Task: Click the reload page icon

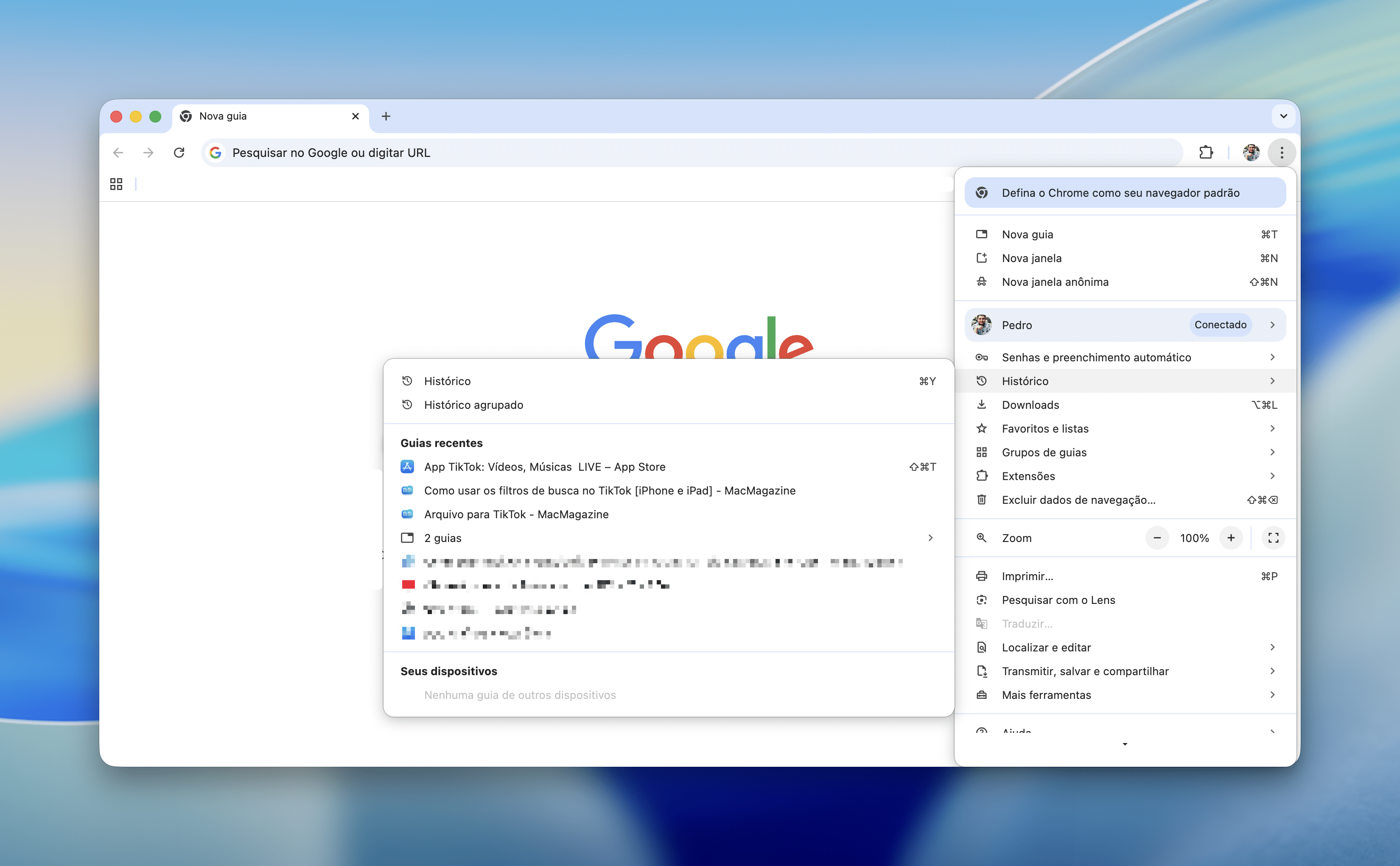Action: pos(179,152)
